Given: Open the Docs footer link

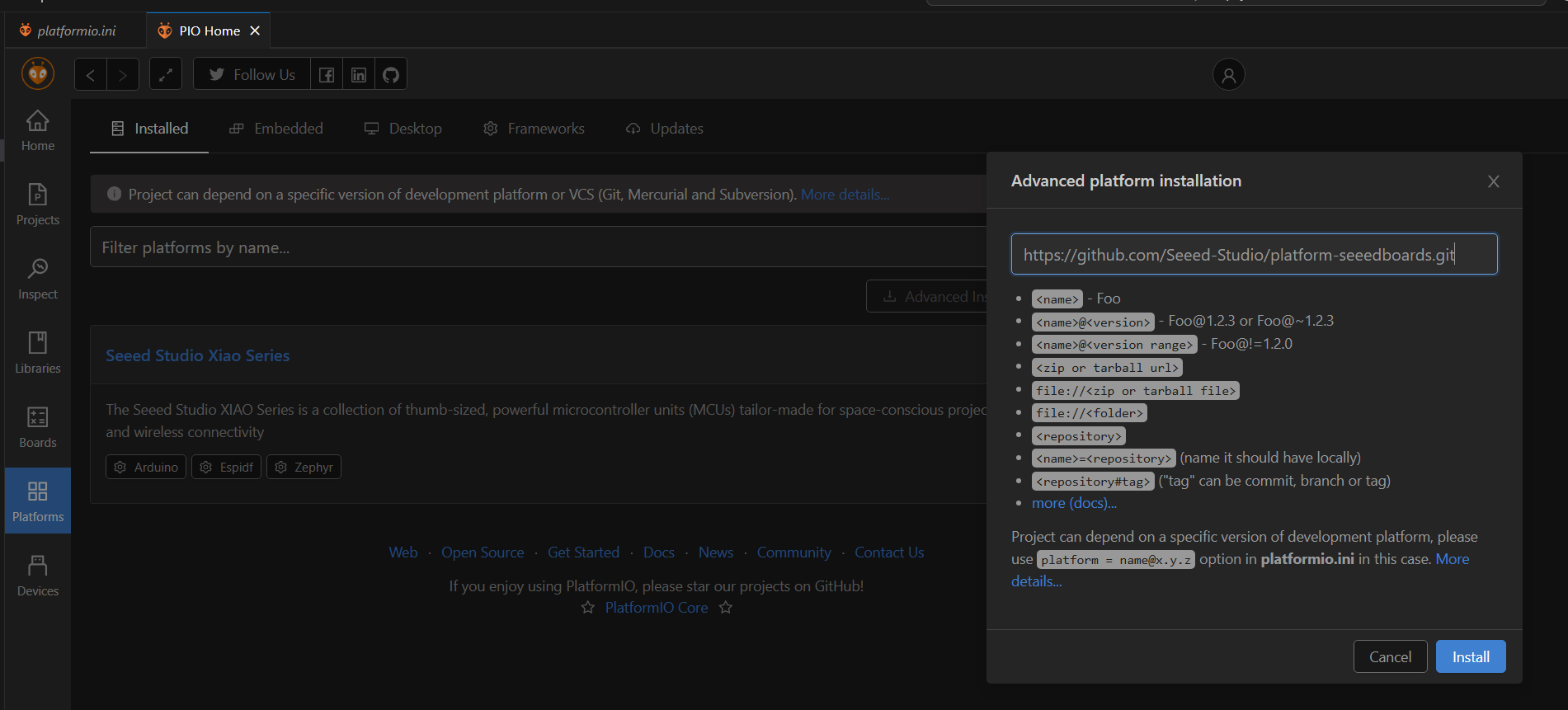Looking at the screenshot, I should [659, 552].
